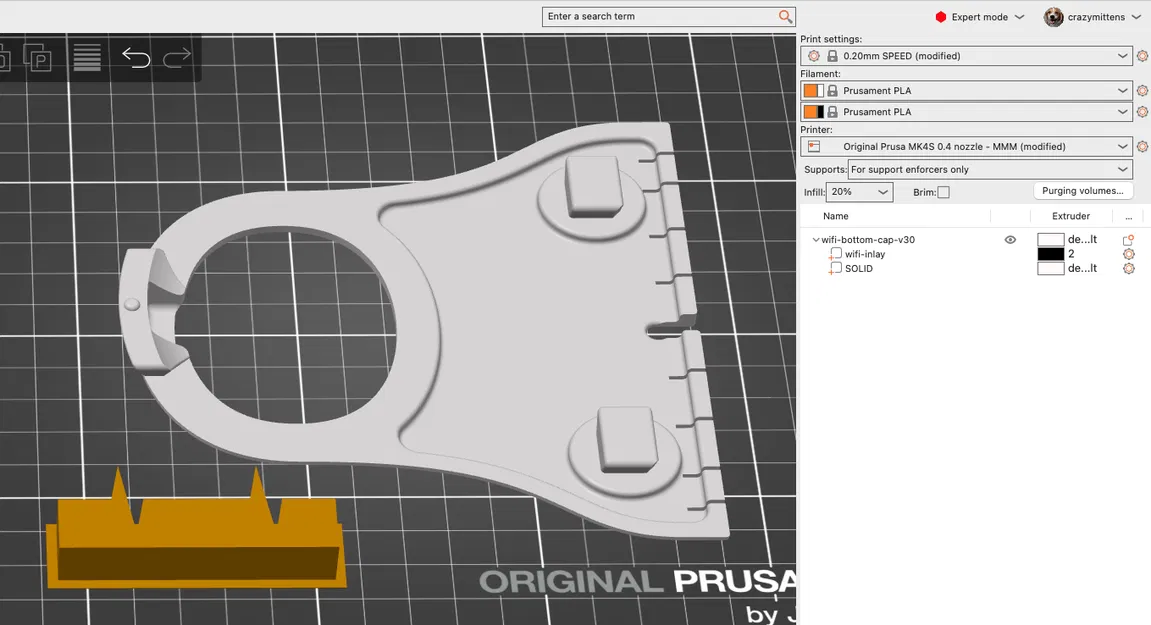This screenshot has width=1151, height=625.
Task: Open the Supports dropdown
Action: pos(990,170)
